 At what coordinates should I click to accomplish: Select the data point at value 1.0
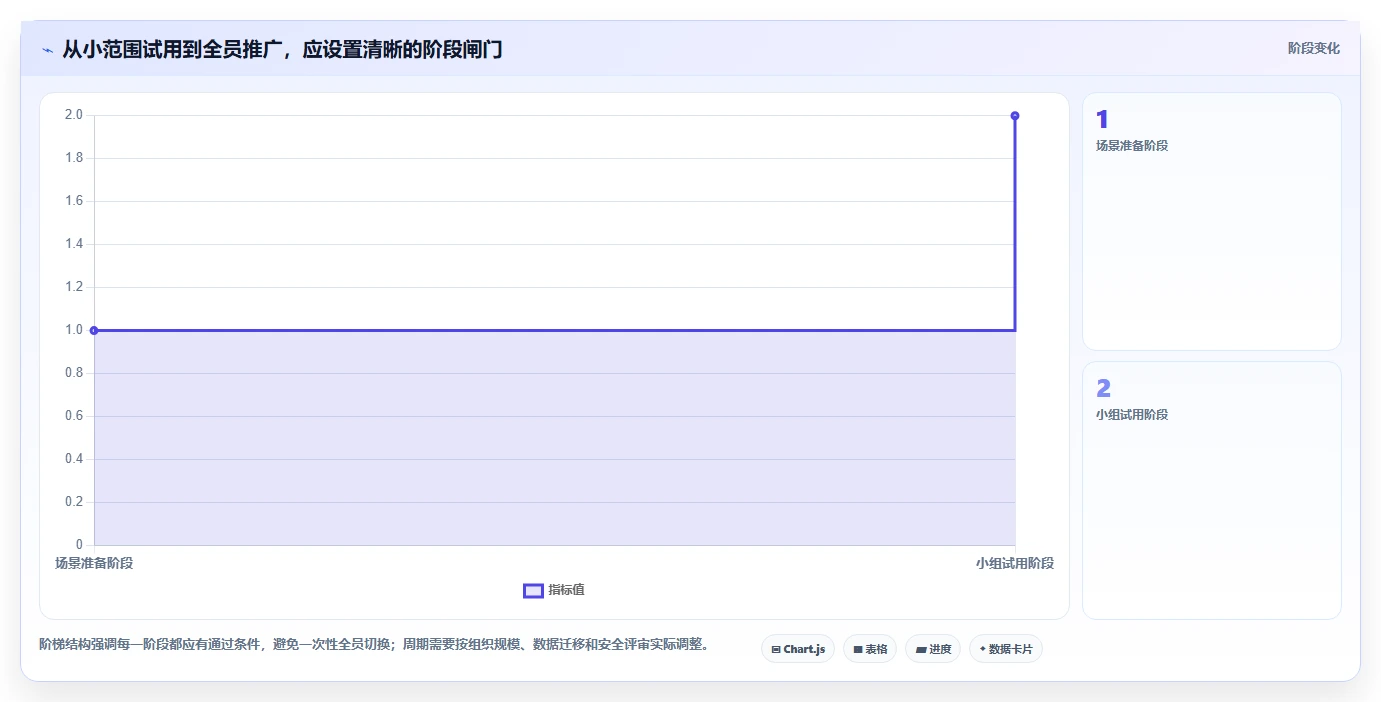coord(94,330)
